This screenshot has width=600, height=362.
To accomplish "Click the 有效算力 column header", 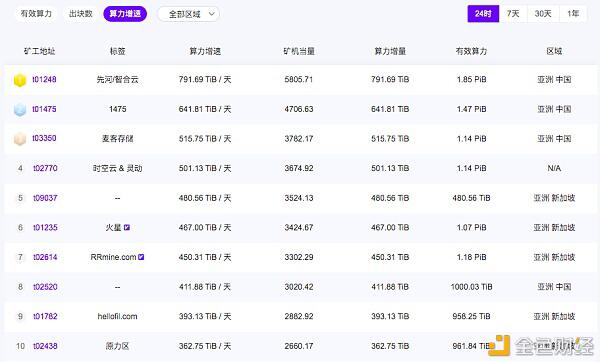I will [471, 51].
